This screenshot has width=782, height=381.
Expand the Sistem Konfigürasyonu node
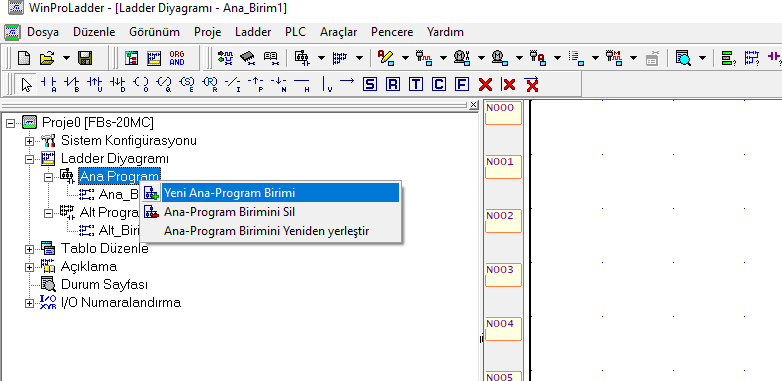29,141
